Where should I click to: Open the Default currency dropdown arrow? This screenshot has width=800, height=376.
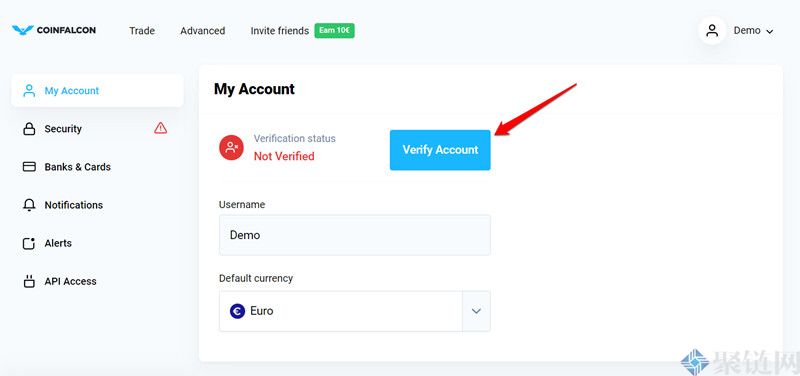pyautogui.click(x=476, y=311)
